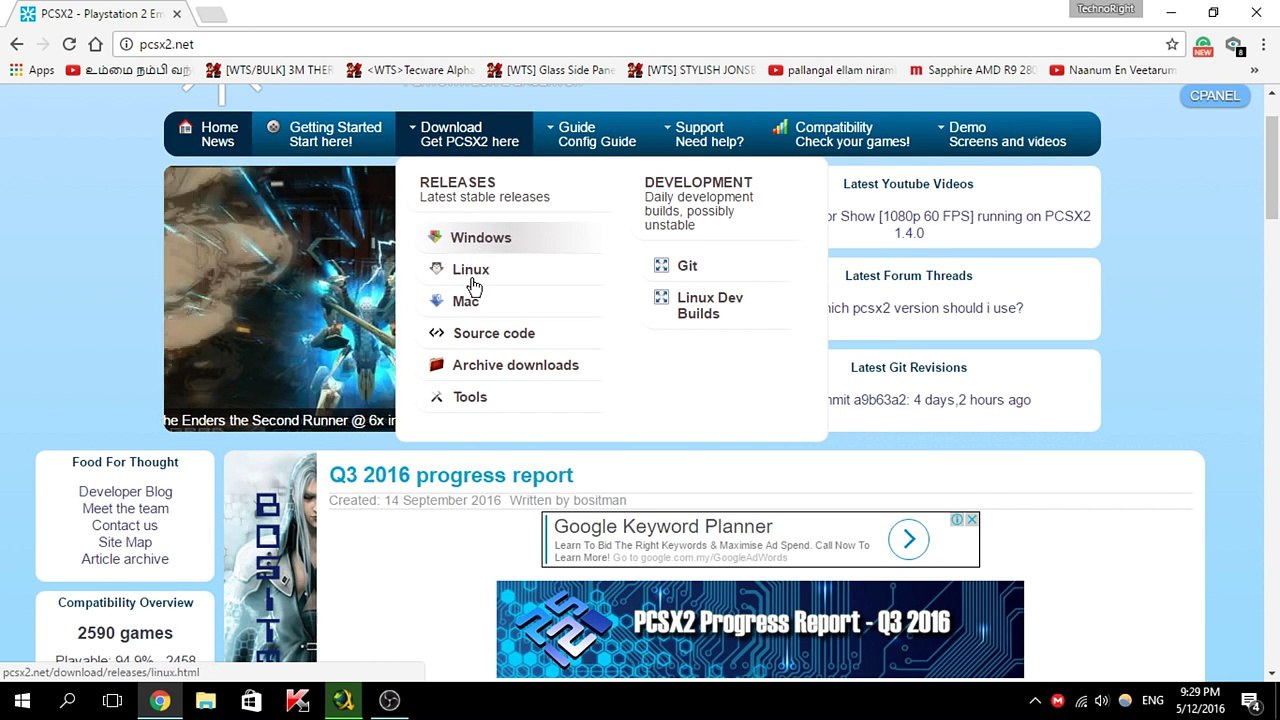Screen dimensions: 1280x720
Task: Reload the page with refresh icon
Action: coord(69,44)
